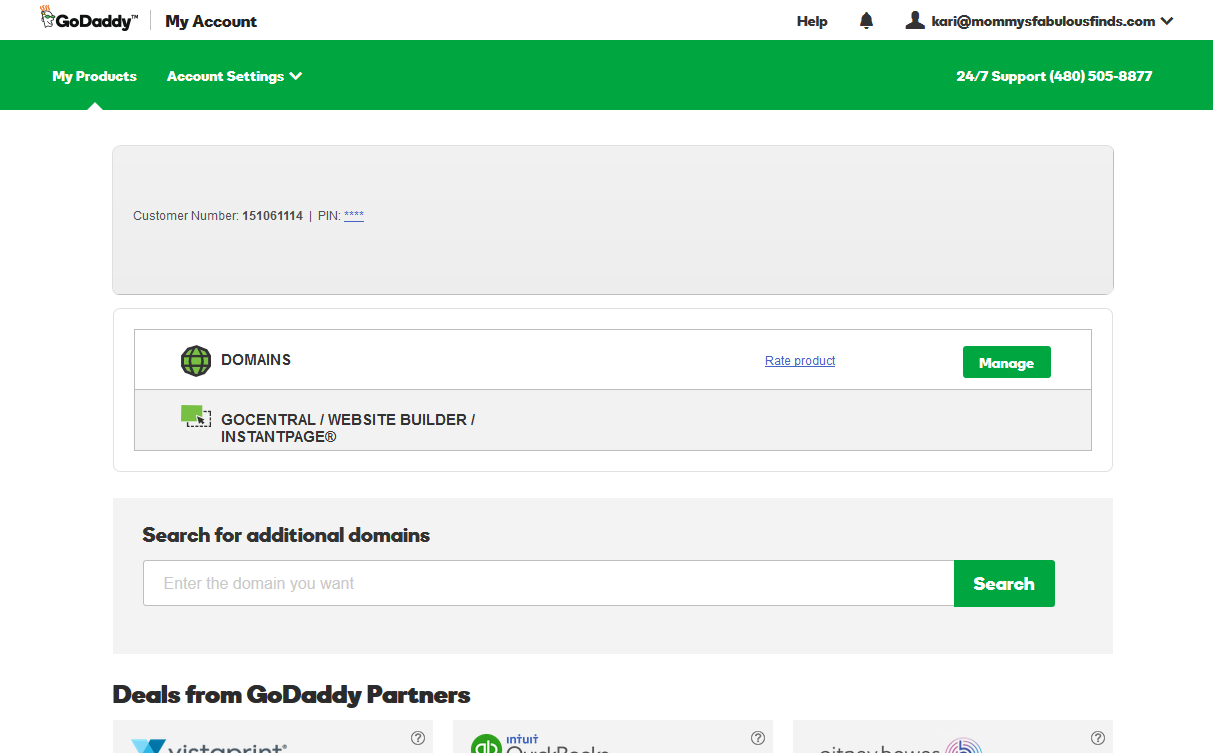
Task: Open the notifications bell
Action: point(866,21)
